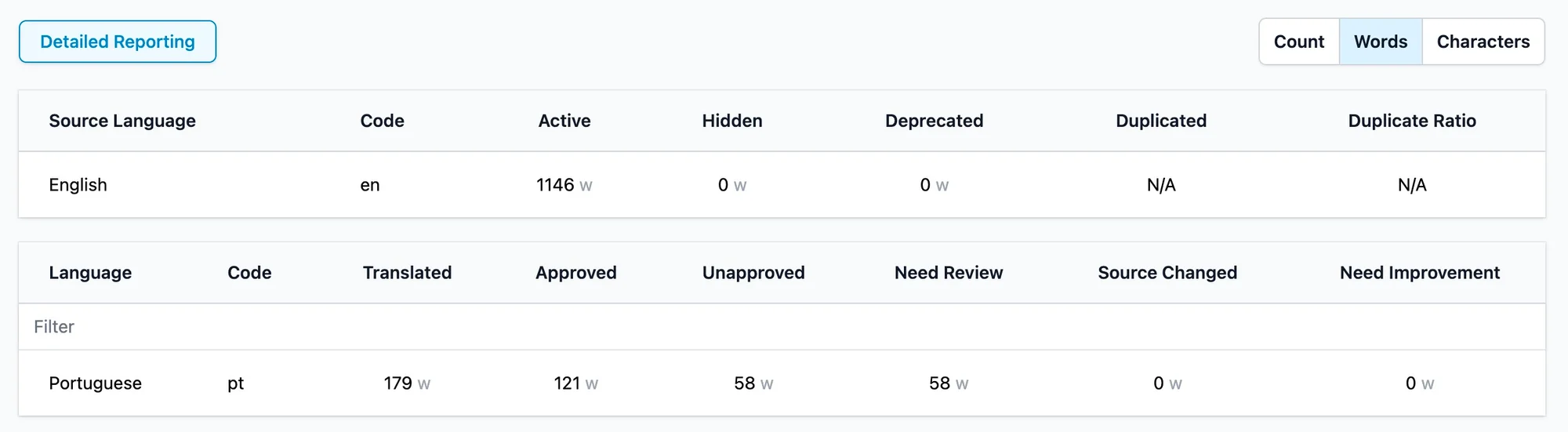This screenshot has width=1568, height=432.
Task: Click the Portuguese language row
Action: (x=96, y=383)
